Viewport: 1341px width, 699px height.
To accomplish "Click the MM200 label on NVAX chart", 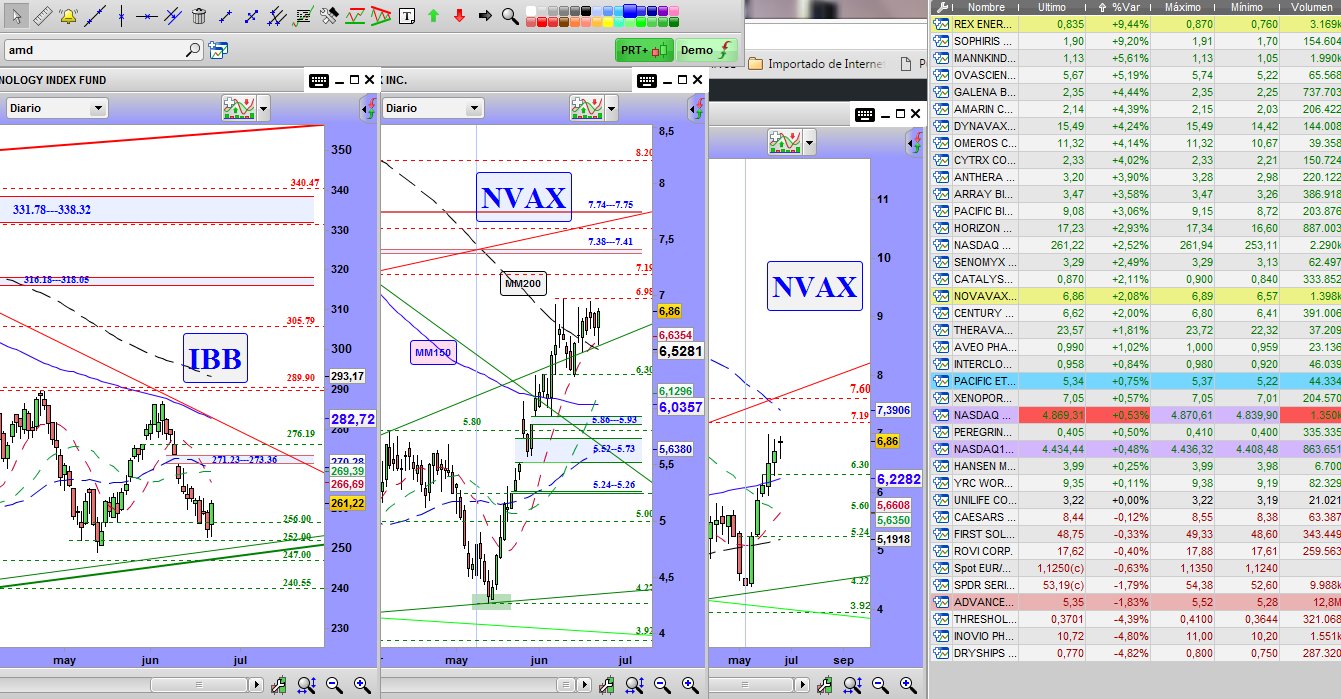I will pos(523,283).
